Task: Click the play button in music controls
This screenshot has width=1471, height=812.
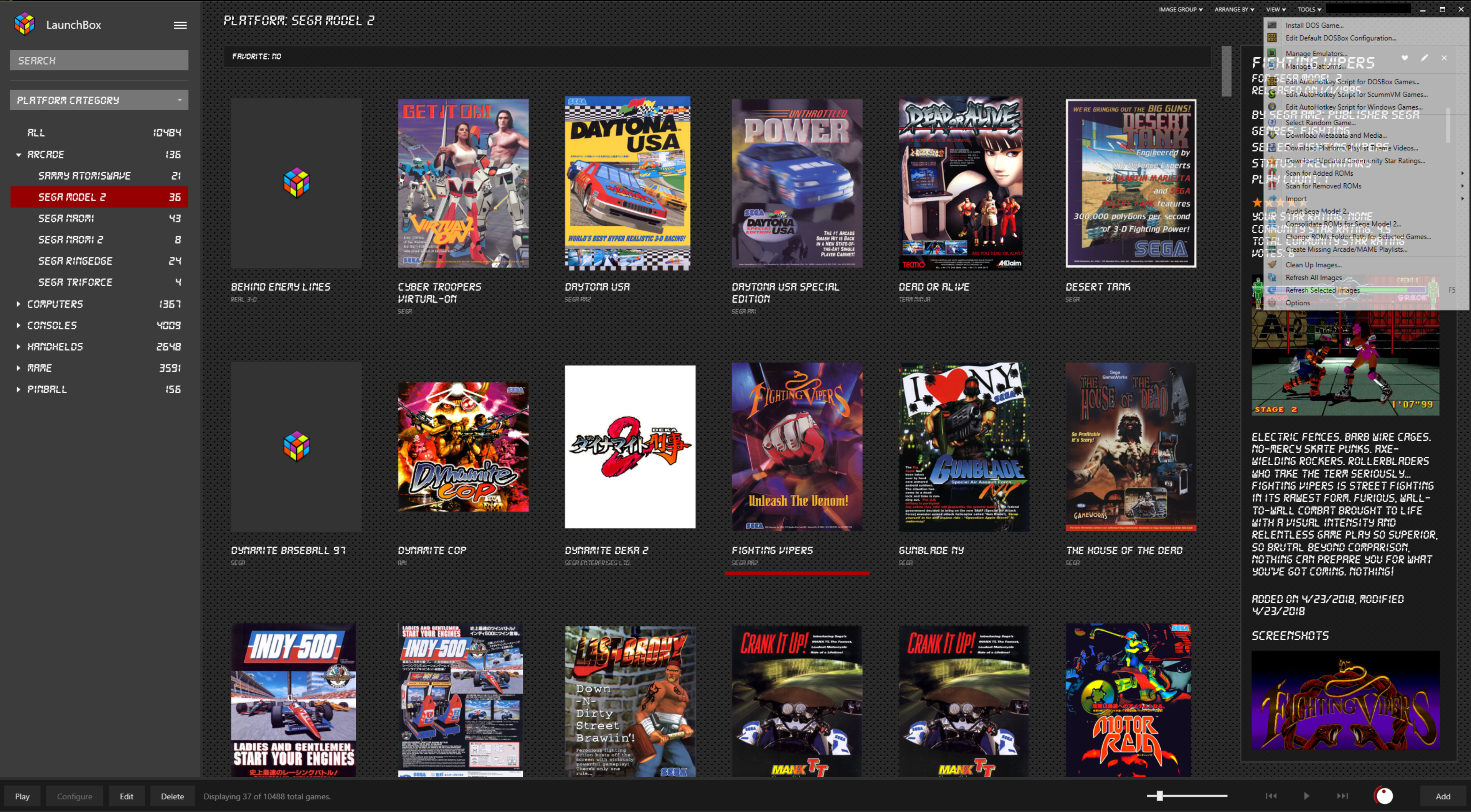Action: click(x=1306, y=796)
